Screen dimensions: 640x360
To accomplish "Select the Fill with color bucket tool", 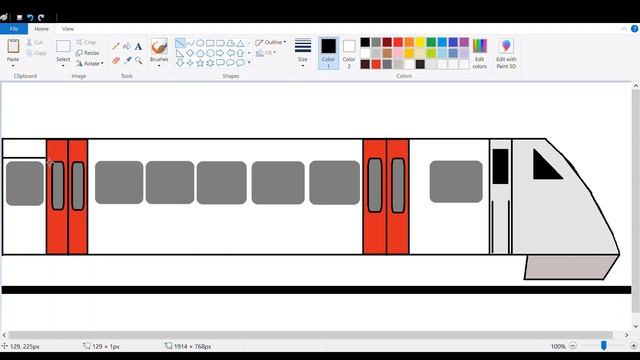I will [x=127, y=46].
